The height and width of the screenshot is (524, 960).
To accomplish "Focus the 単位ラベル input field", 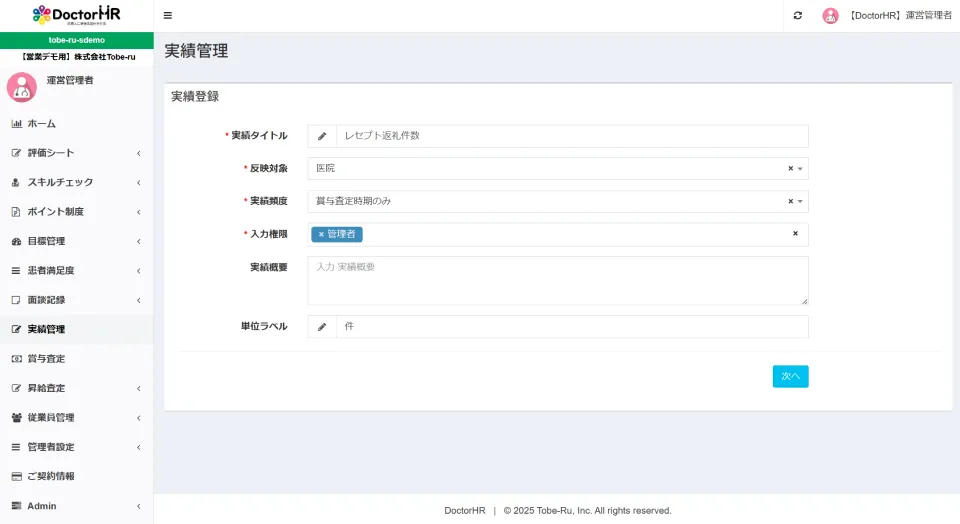I will coord(572,327).
